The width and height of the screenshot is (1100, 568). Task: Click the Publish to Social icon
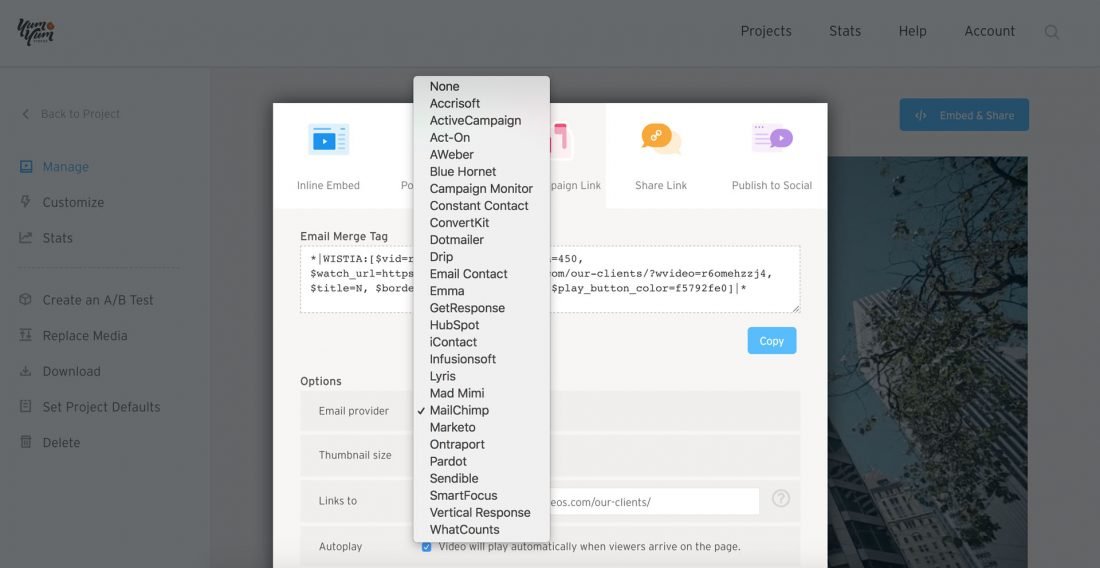coord(772,137)
